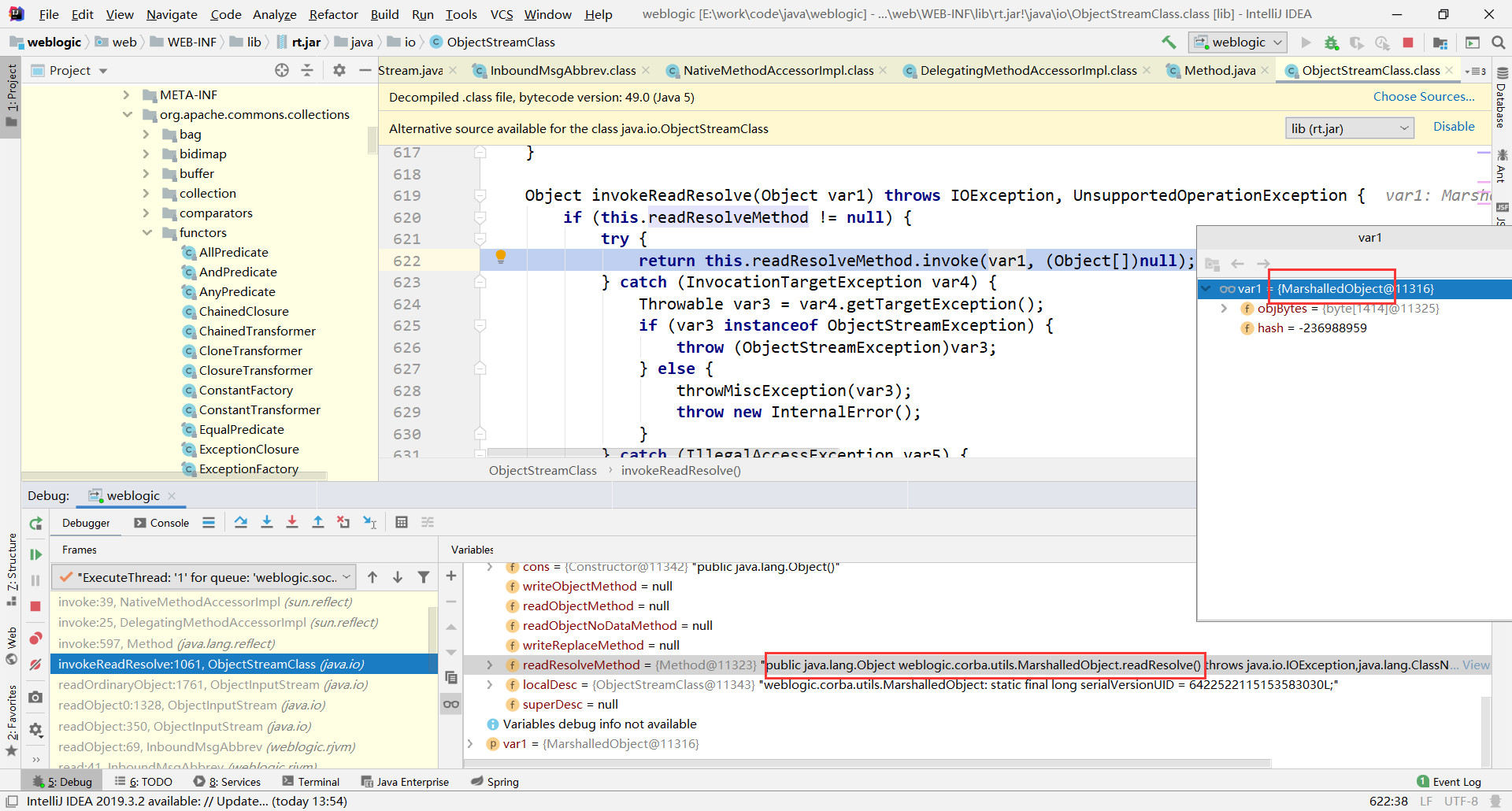Click the Choose Sources... link

[x=1424, y=96]
